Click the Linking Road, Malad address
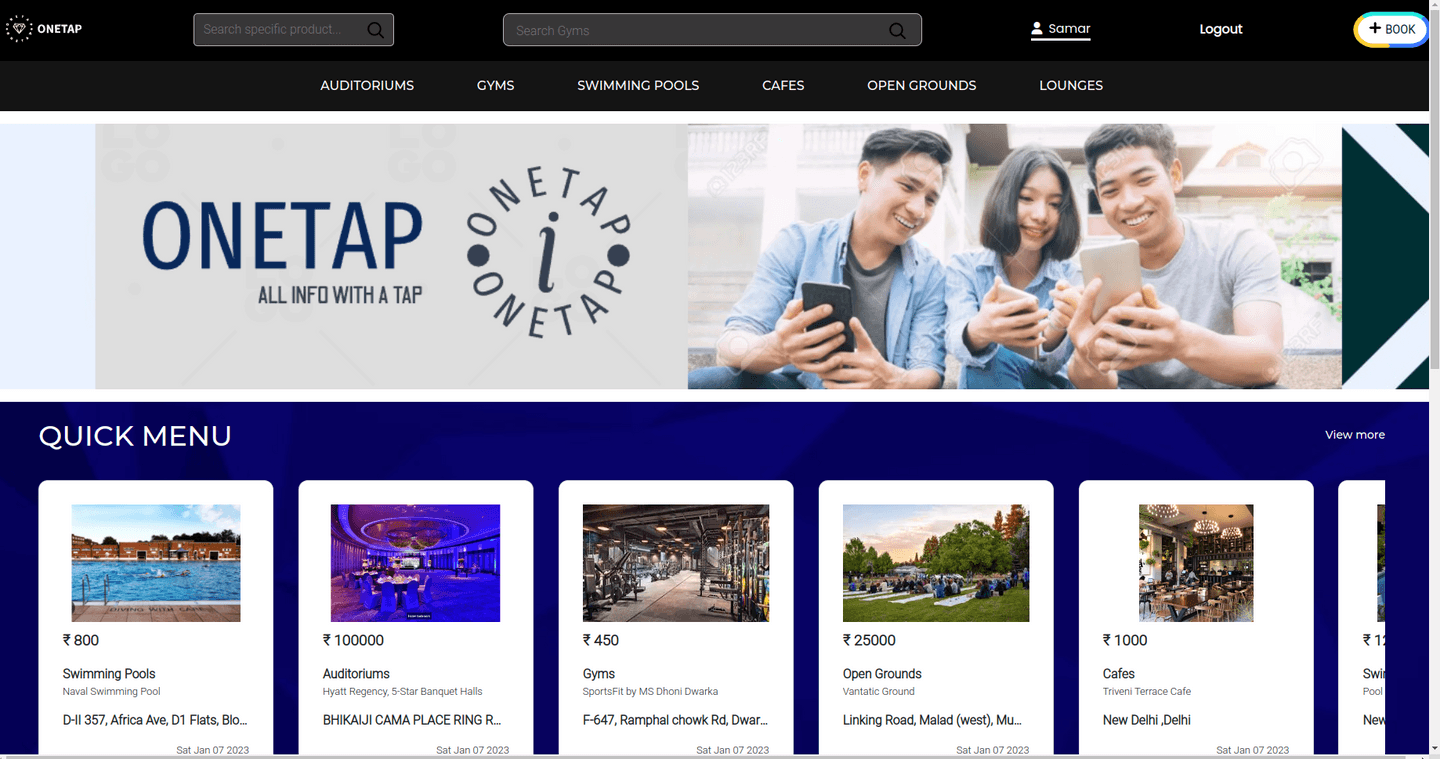The image size is (1440, 759). [x=932, y=720]
